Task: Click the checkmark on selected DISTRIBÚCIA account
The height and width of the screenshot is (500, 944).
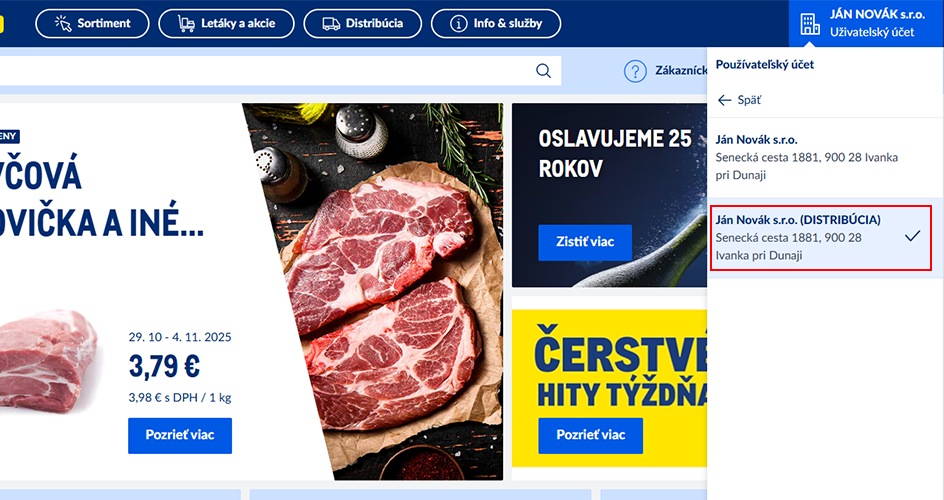Action: 913,236
